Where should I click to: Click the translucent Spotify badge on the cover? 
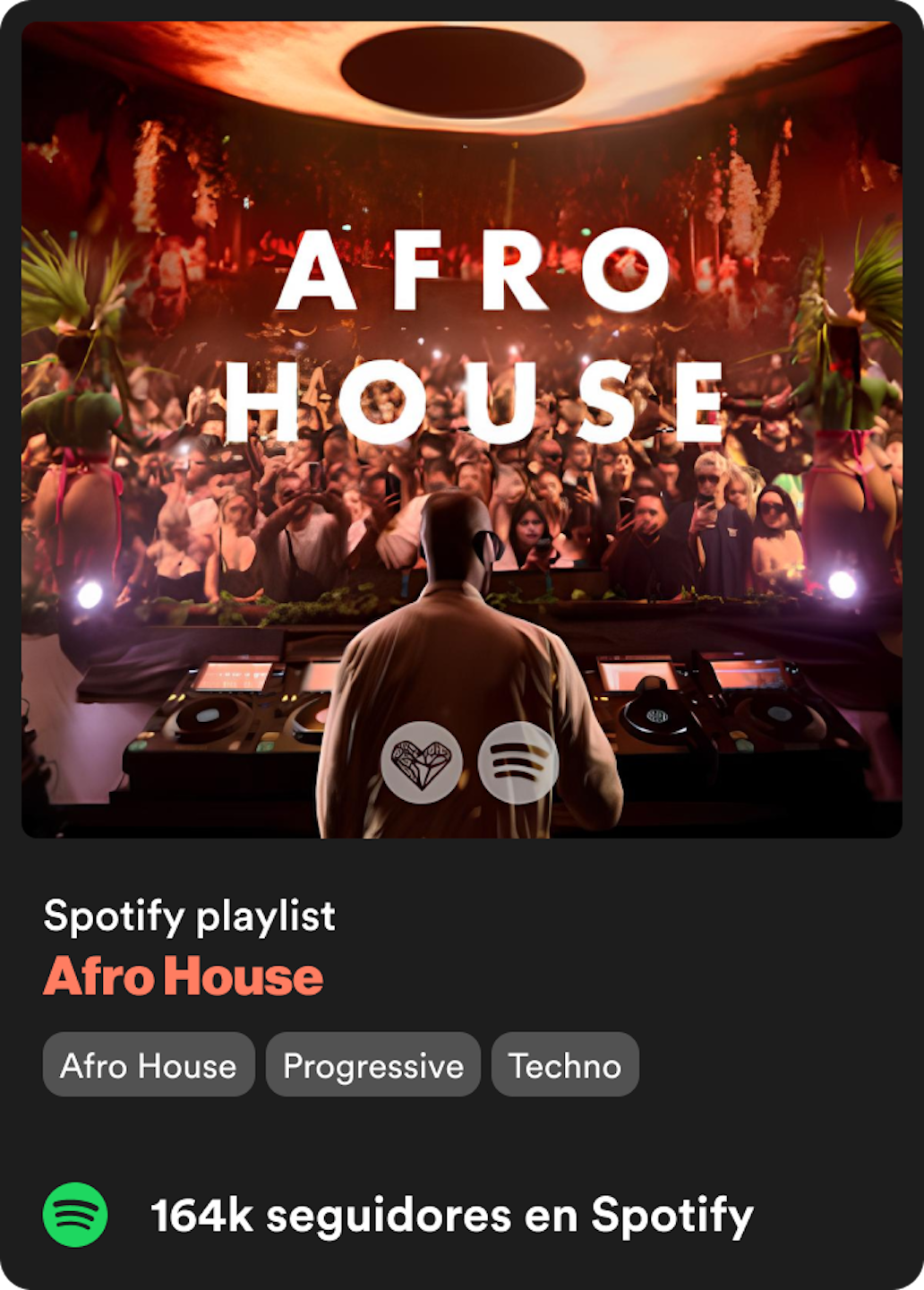pyautogui.click(x=518, y=762)
